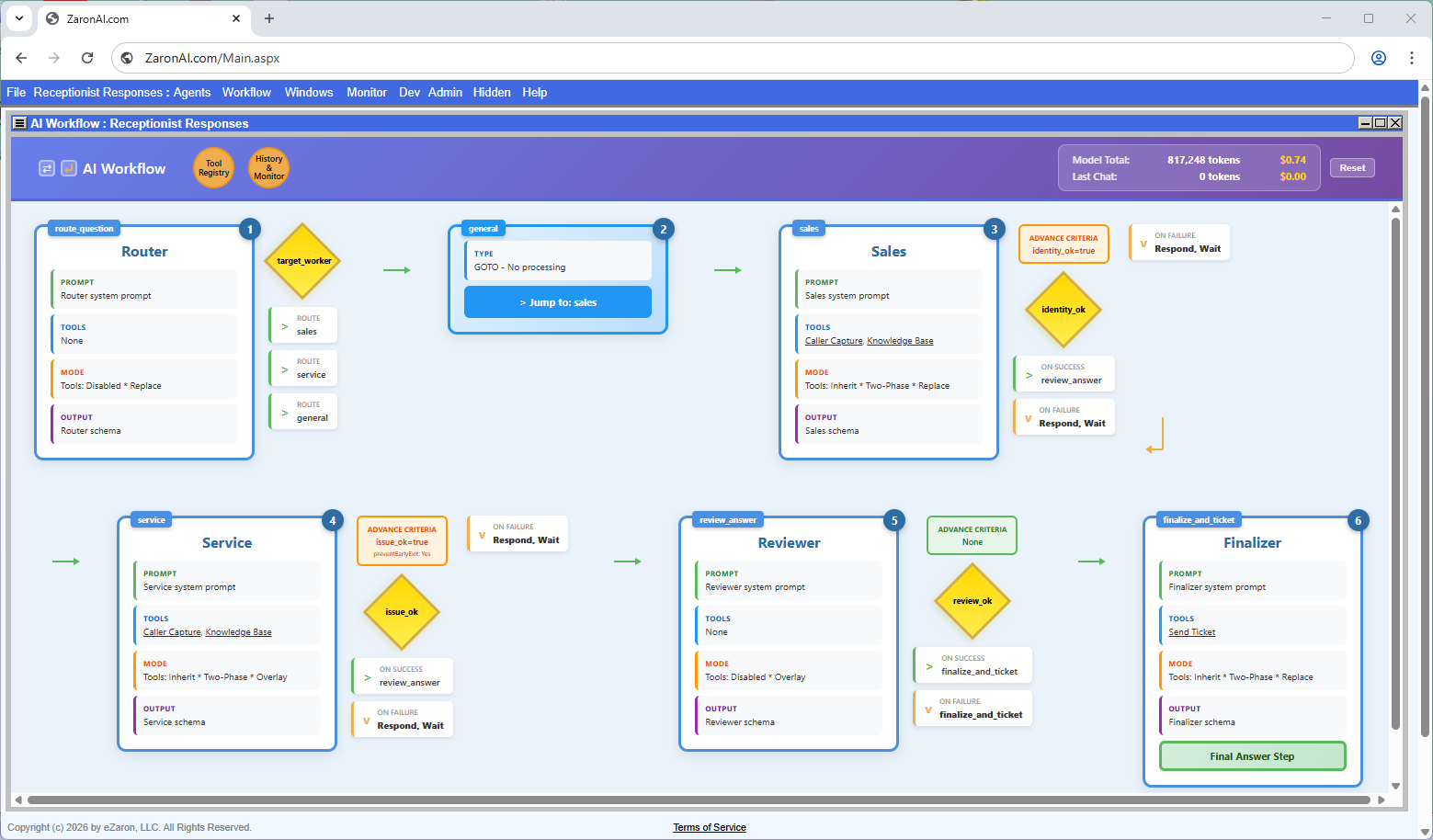Open the Dev menu
The image size is (1433, 840).
coord(409,92)
